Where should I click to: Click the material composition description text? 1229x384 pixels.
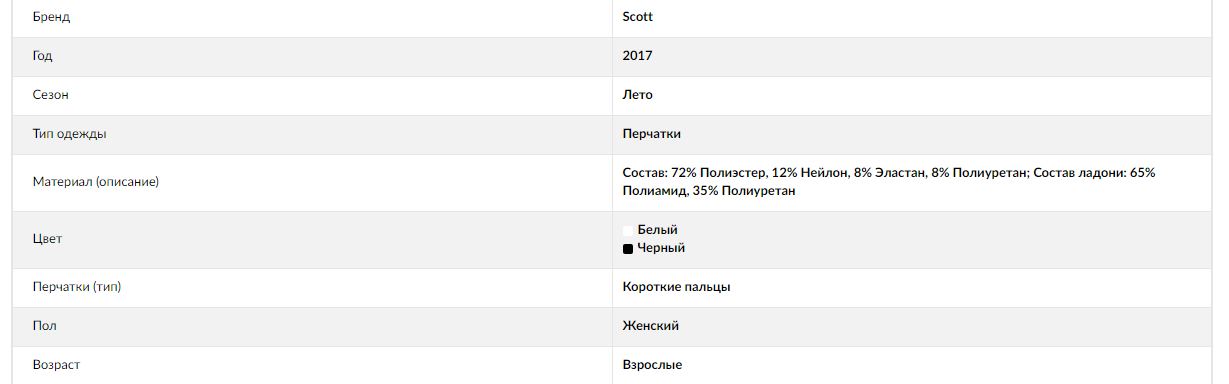click(x=889, y=182)
